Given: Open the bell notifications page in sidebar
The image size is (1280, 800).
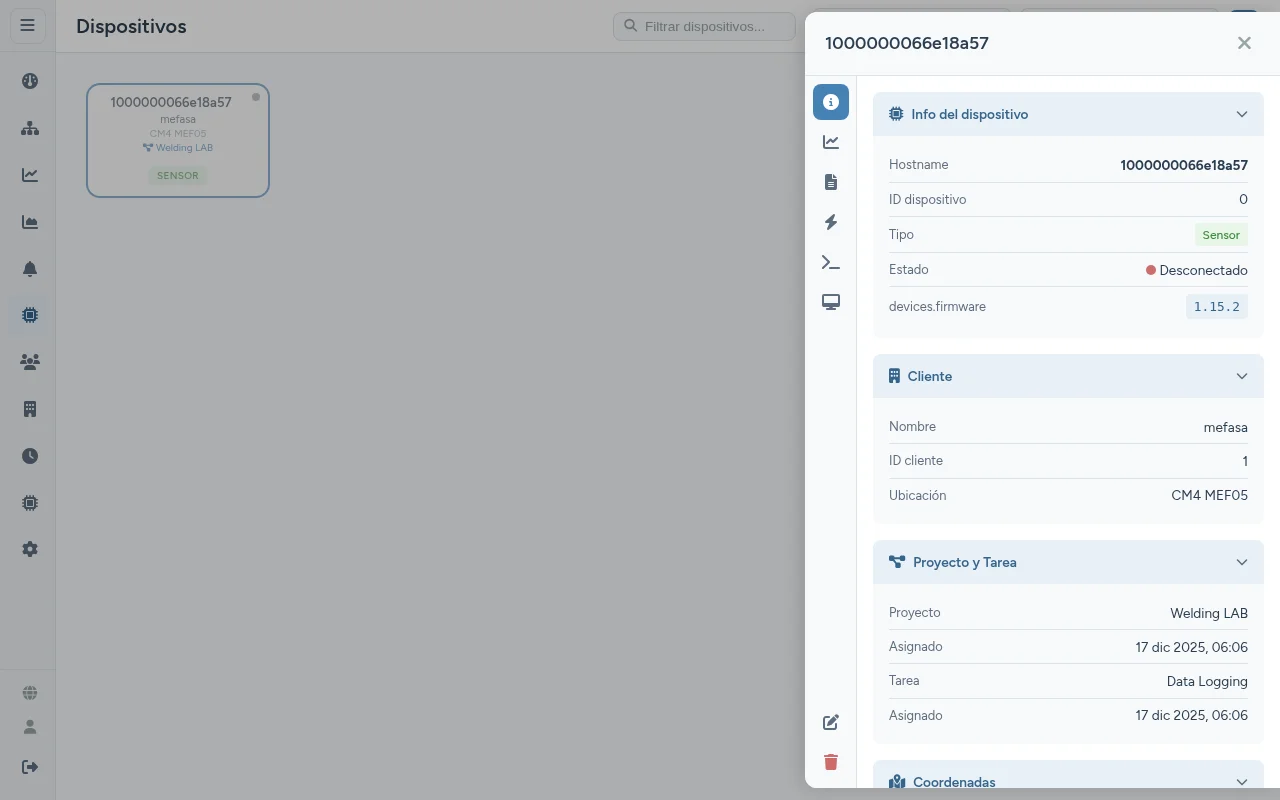Looking at the screenshot, I should [30, 269].
